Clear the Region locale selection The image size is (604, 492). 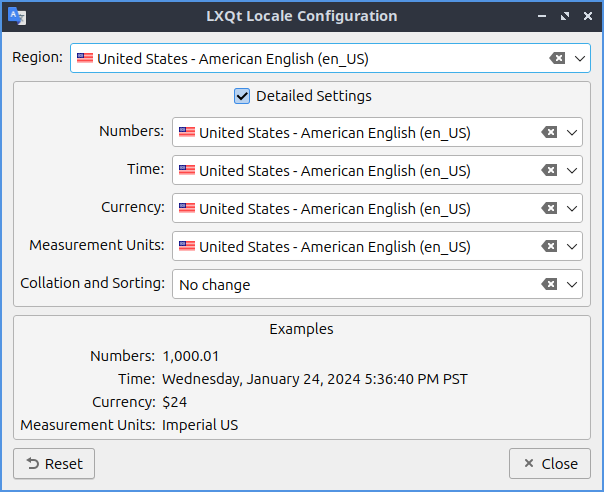point(557,59)
